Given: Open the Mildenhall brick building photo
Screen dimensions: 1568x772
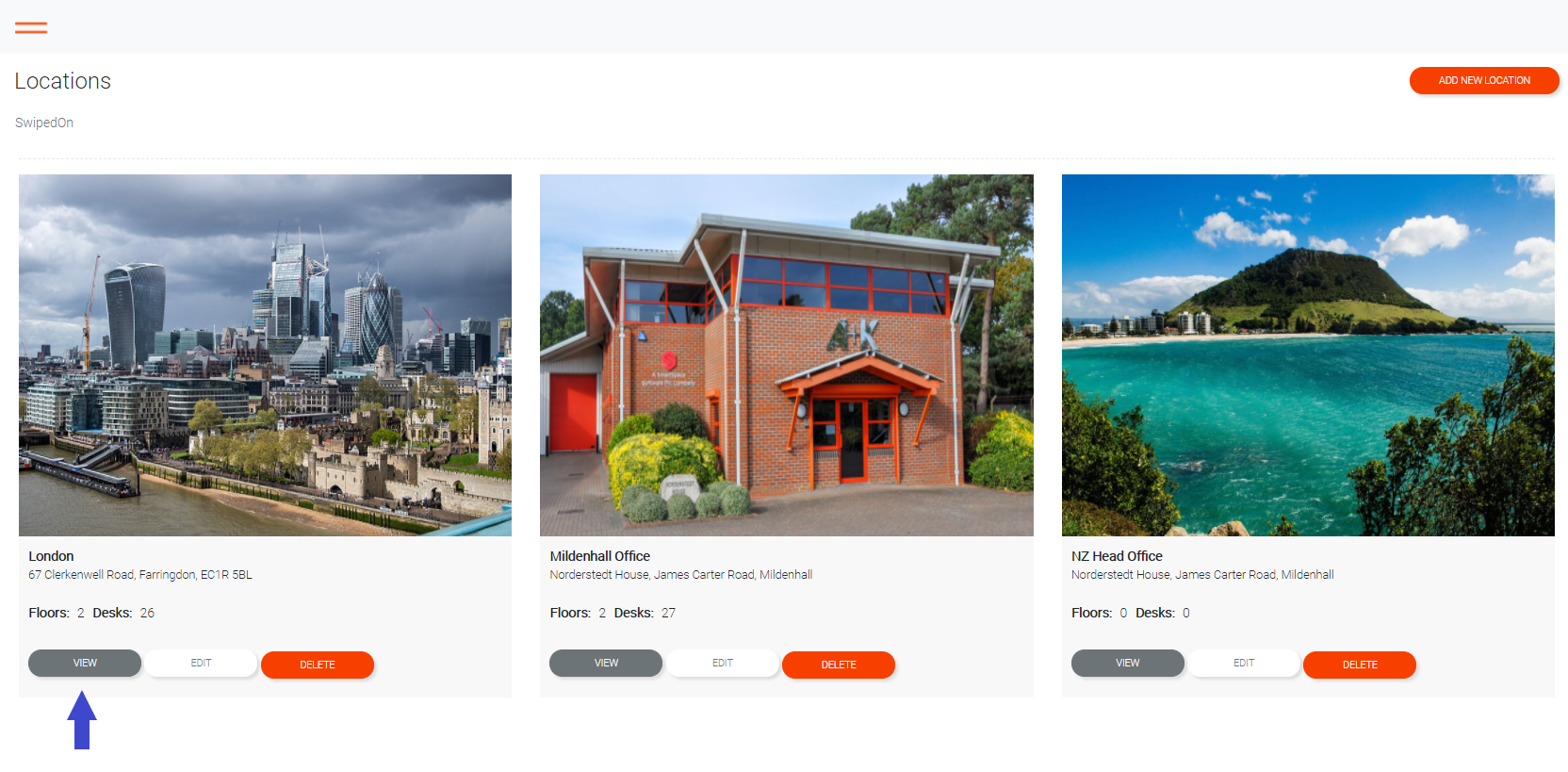Looking at the screenshot, I should point(787,355).
